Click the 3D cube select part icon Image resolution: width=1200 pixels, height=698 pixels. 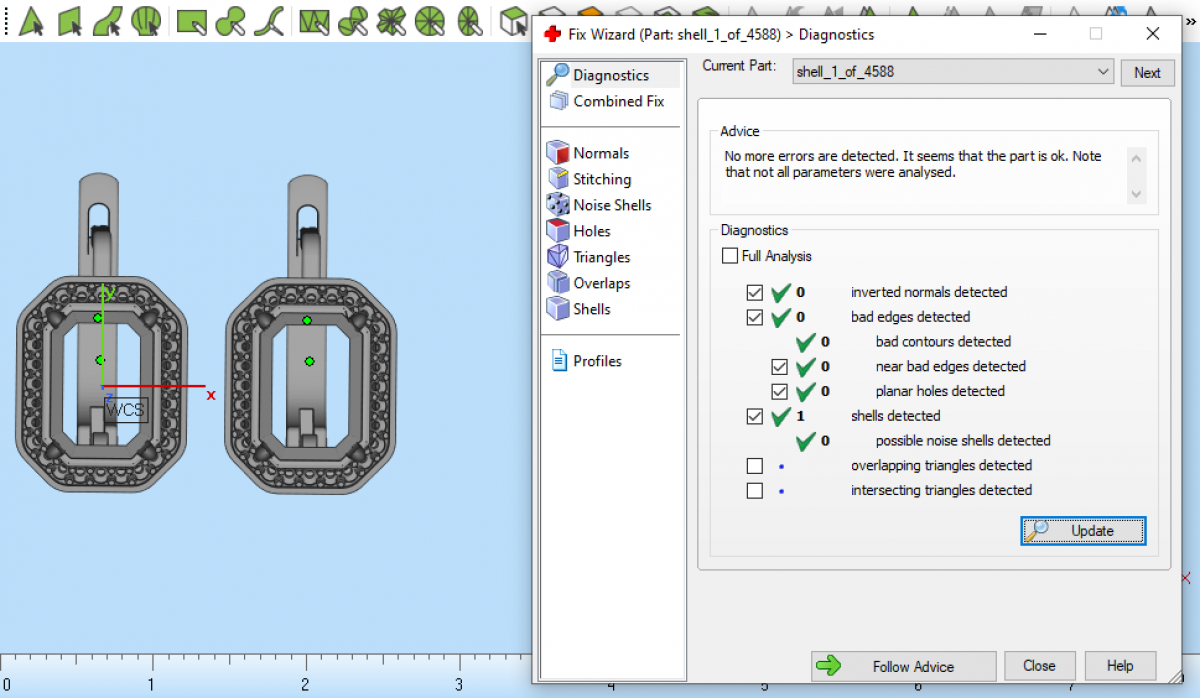pyautogui.click(x=513, y=20)
